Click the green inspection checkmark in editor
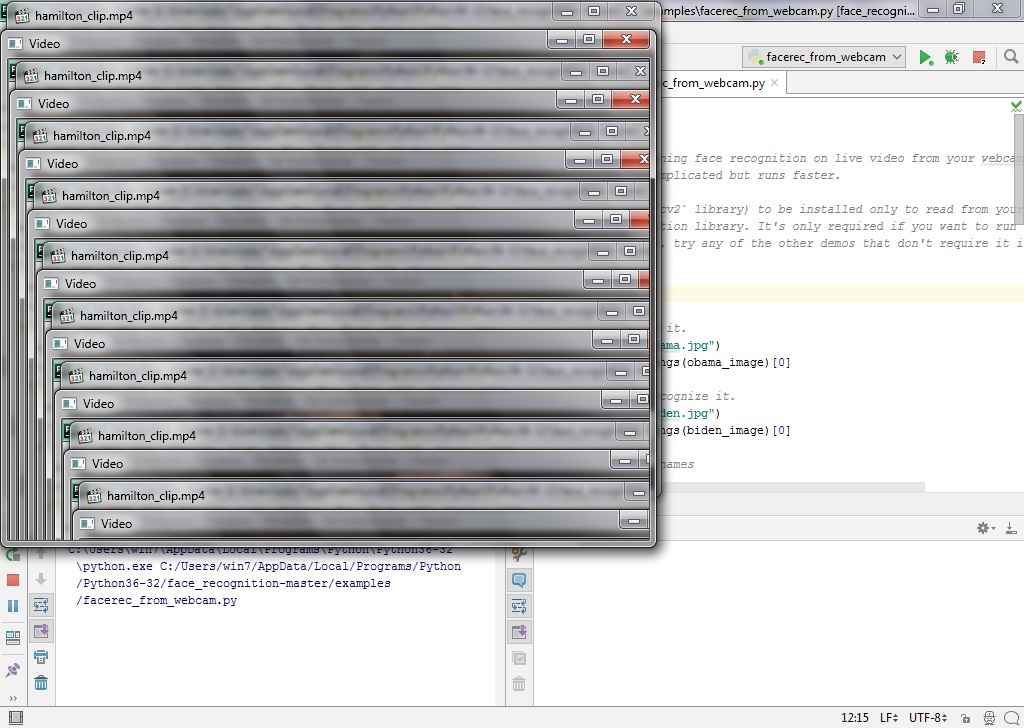Screen dimensions: 1024x728 tap(1016, 106)
